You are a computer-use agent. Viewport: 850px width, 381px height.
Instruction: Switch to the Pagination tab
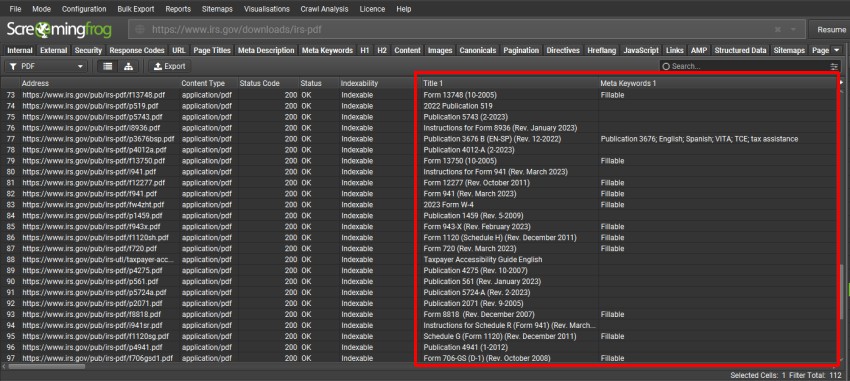(x=521, y=50)
